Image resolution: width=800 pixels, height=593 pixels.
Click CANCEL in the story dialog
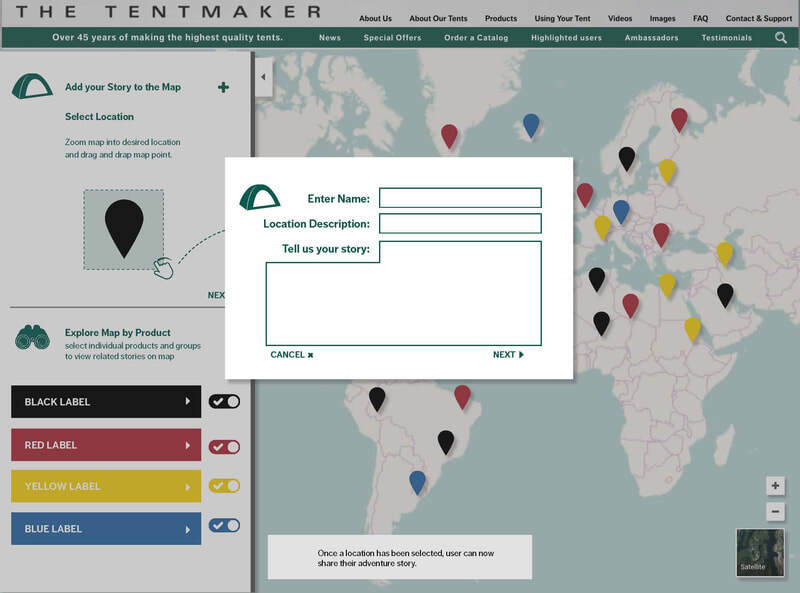(x=291, y=355)
